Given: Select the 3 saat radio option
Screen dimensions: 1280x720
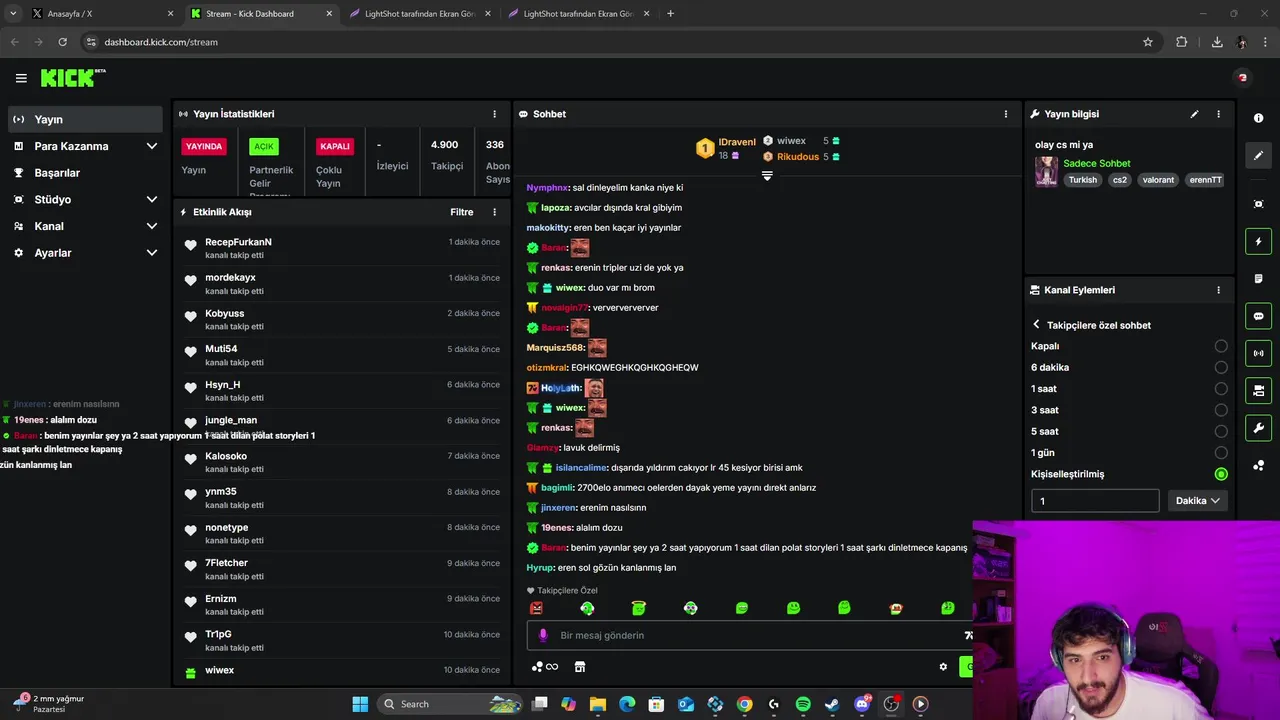Looking at the screenshot, I should [x=1221, y=410].
